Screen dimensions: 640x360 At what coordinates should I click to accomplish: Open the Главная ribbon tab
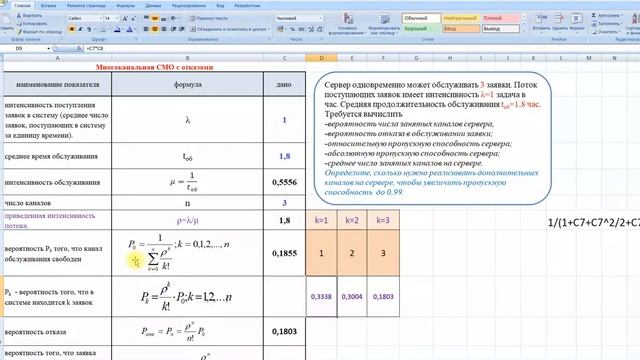22,6
